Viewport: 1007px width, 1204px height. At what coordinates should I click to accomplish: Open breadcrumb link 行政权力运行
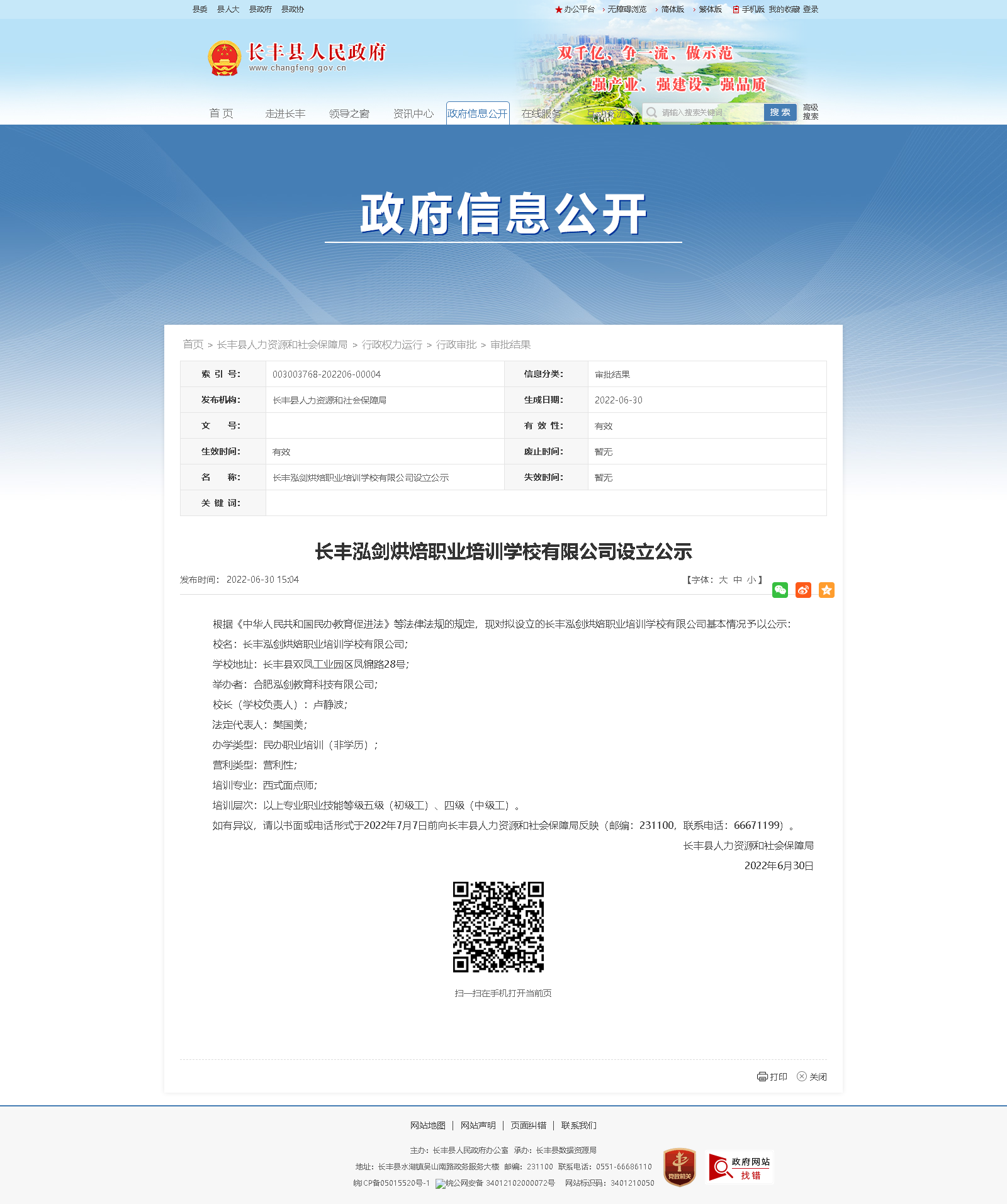tap(391, 345)
